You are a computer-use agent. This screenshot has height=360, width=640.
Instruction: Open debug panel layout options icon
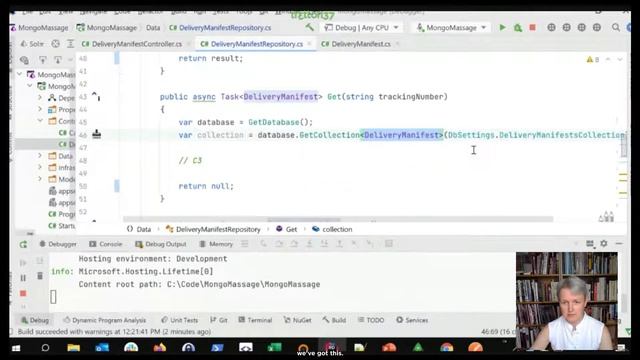[x=590, y=244]
